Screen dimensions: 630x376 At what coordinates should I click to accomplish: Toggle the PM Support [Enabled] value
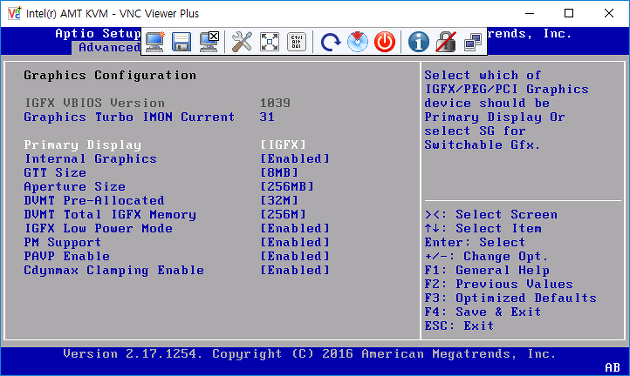[x=295, y=242]
